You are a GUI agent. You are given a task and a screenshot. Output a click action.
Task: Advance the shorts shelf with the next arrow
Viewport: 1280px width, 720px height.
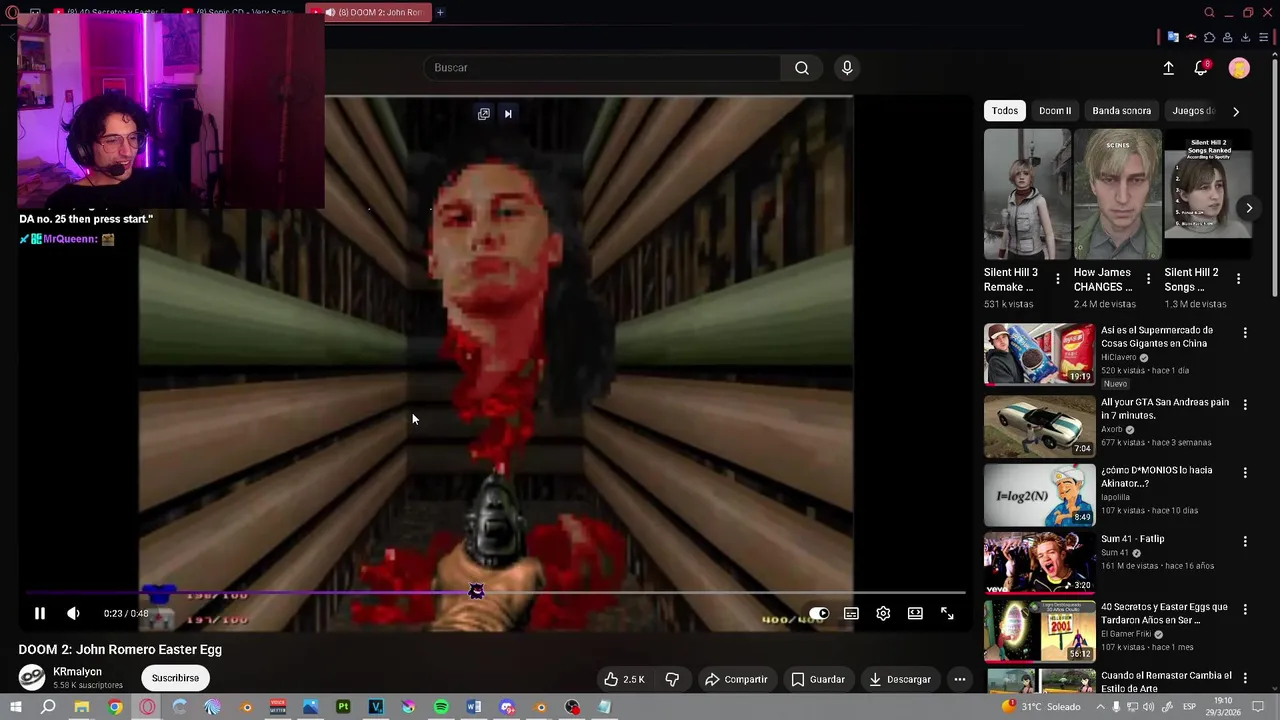coord(1249,208)
